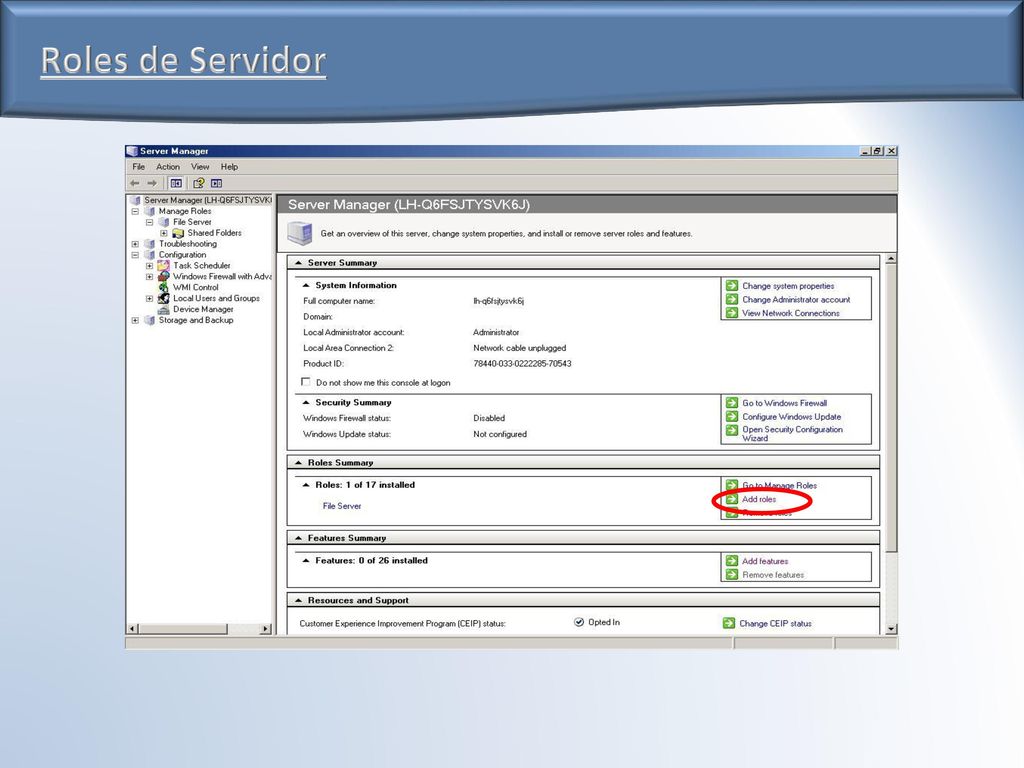The height and width of the screenshot is (768, 1024).
Task: Toggle the Show/Hide Action Pane toolbar button
Action: [x=216, y=184]
